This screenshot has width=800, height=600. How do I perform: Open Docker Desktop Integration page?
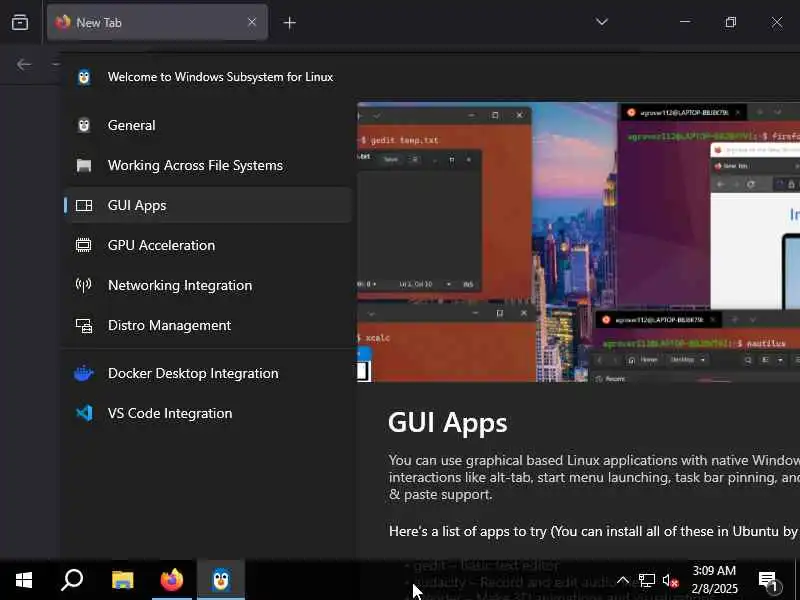(208, 373)
